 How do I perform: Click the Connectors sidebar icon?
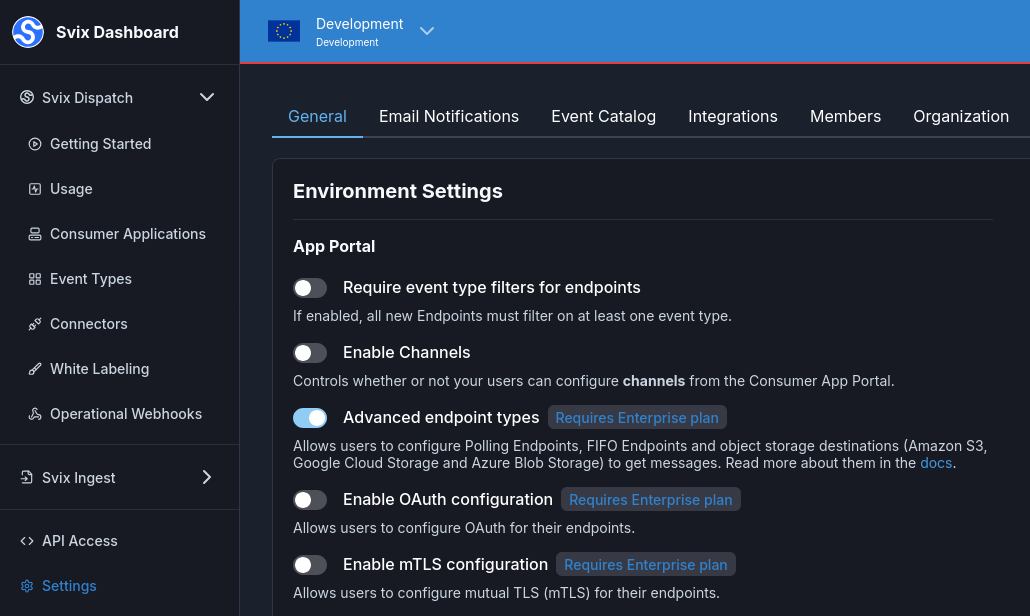88,323
